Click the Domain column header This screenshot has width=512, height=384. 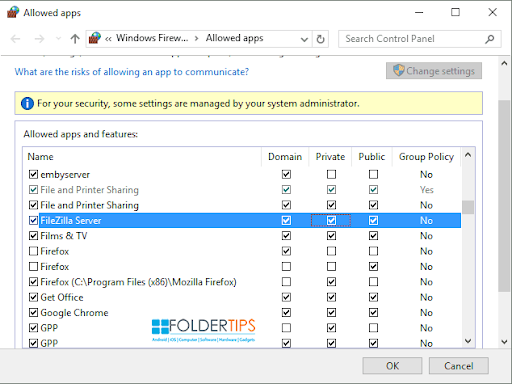[285, 157]
